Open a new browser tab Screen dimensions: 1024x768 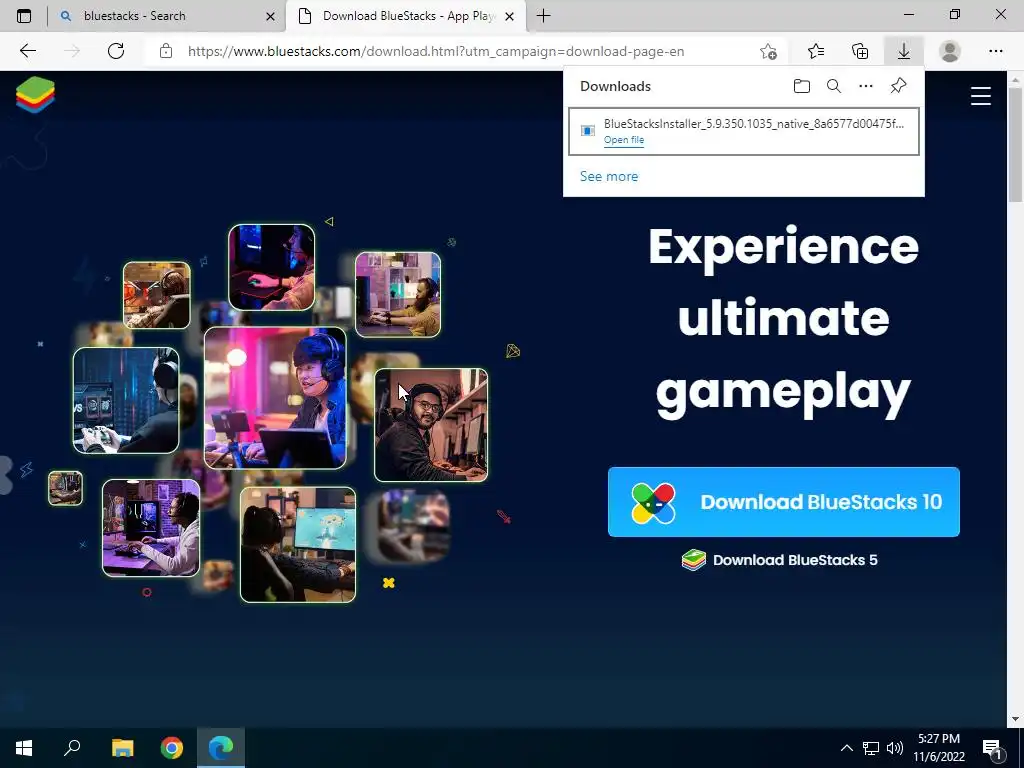(x=543, y=16)
